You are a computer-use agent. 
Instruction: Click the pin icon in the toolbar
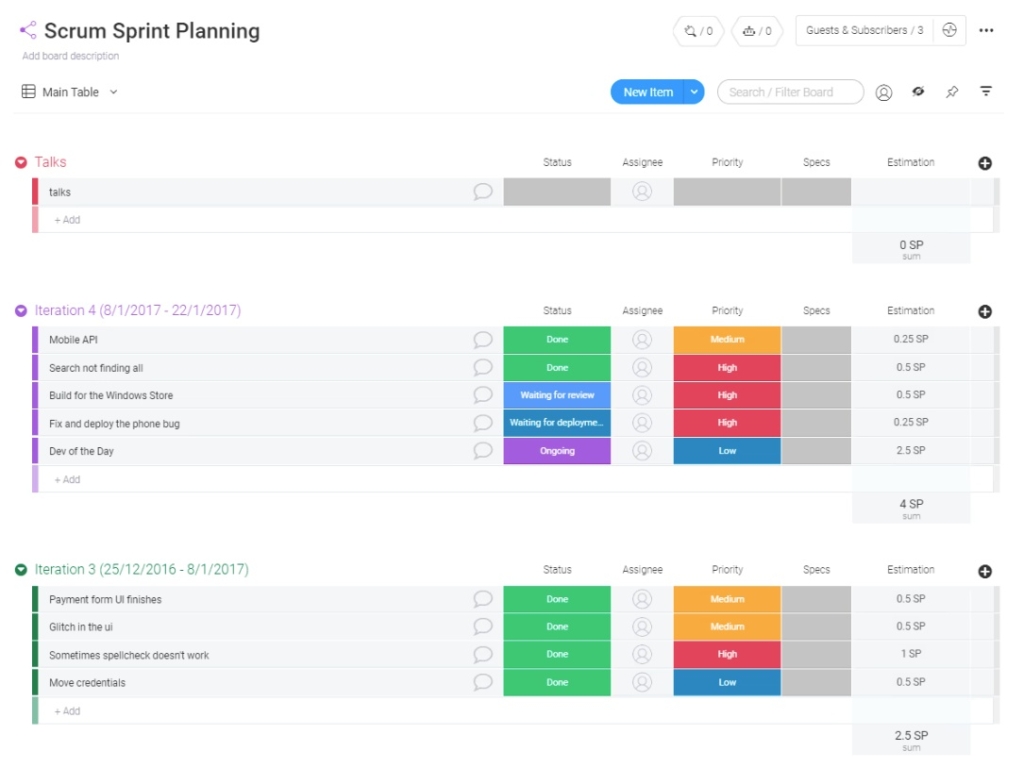(952, 91)
